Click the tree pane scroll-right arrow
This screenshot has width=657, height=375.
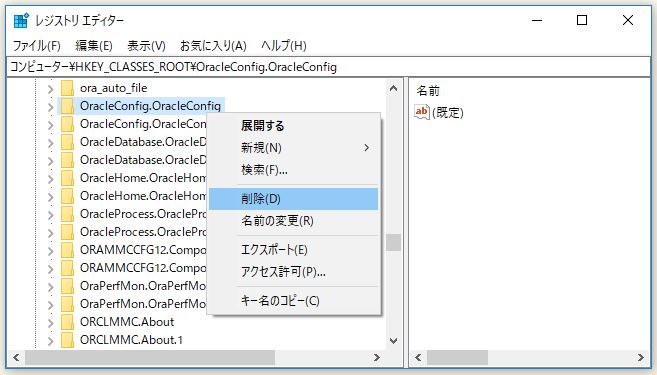click(377, 357)
